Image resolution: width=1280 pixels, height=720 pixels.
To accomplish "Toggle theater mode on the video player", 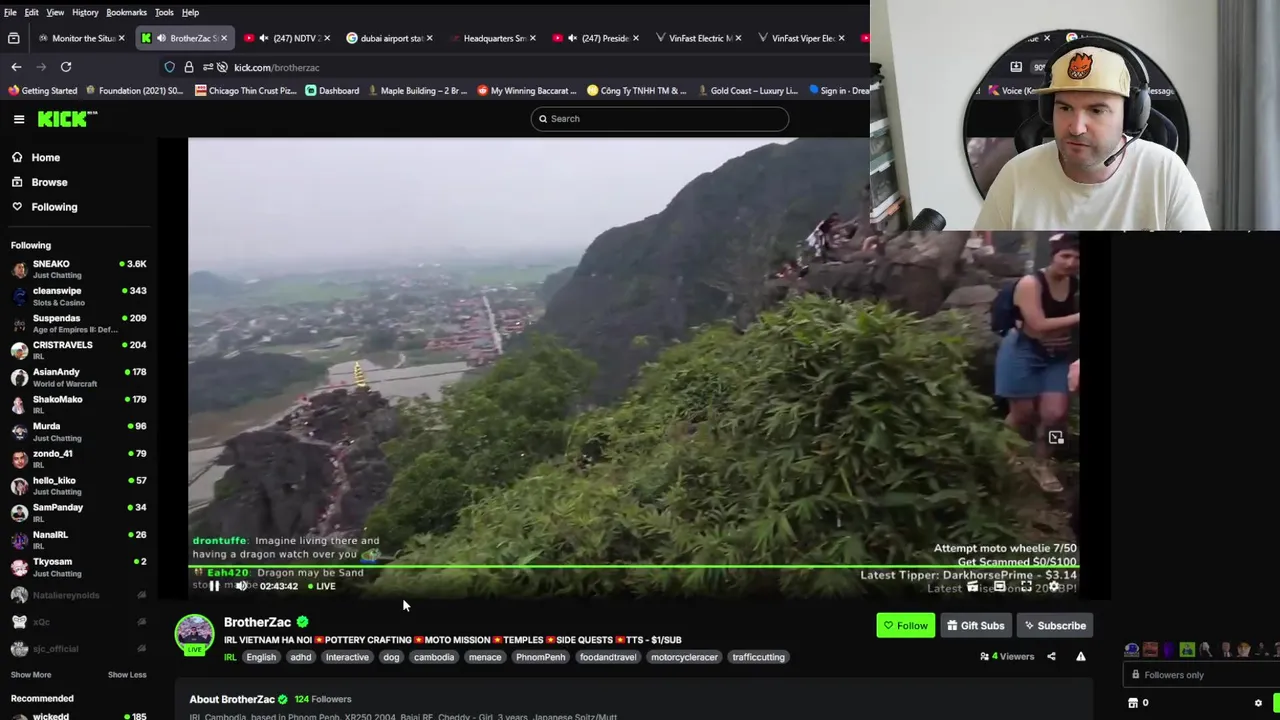I will (x=1000, y=586).
